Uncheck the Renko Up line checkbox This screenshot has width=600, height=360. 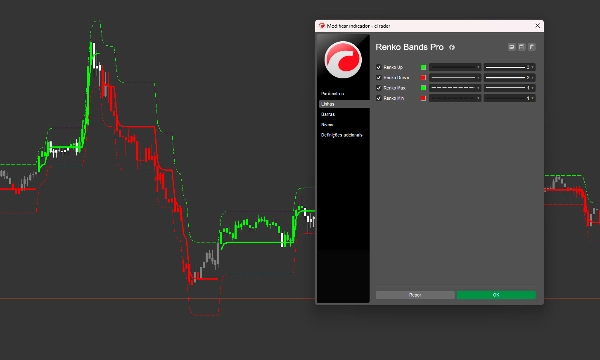click(x=378, y=67)
